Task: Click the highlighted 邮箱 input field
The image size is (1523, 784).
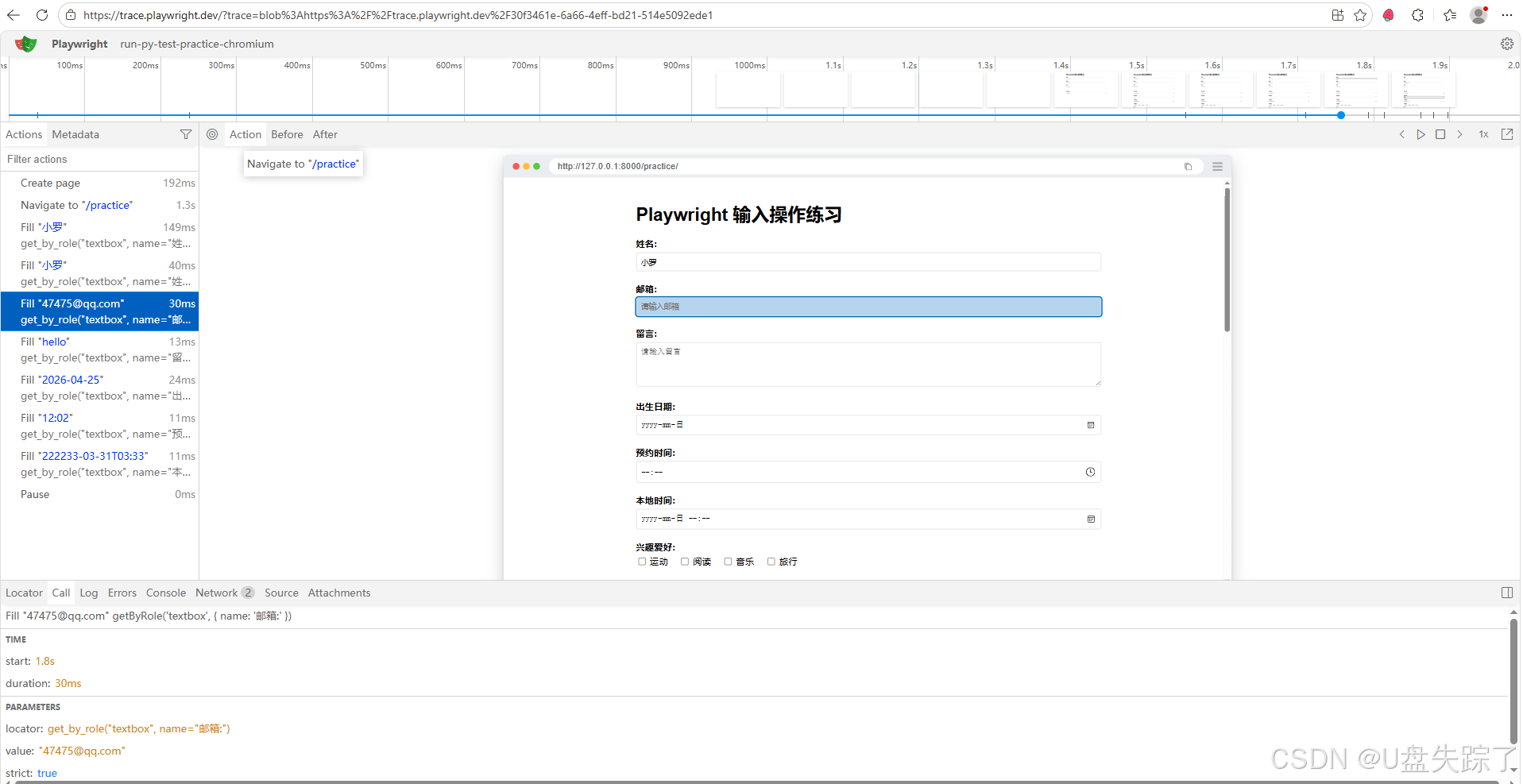Action: click(868, 307)
